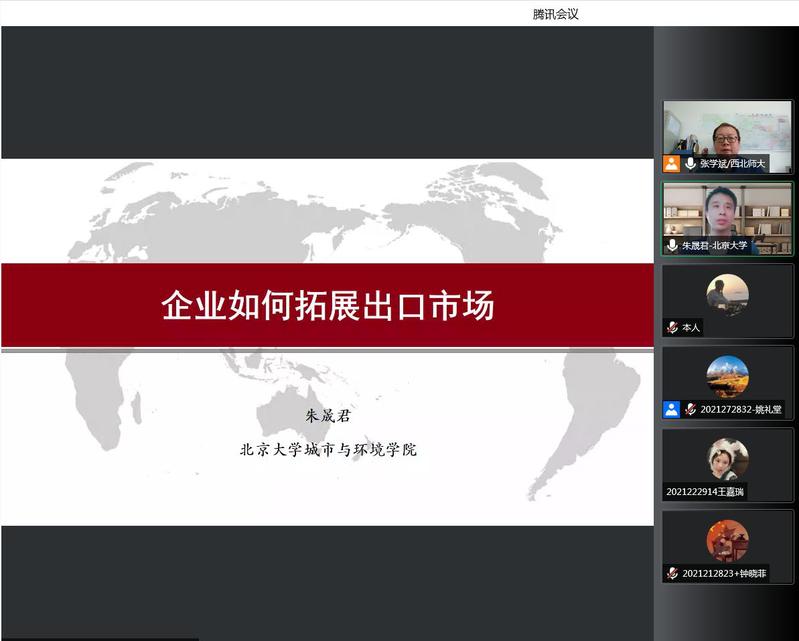Click microphone icon beside 朱晟君-北京大学
This screenshot has height=641, width=799.
(x=672, y=245)
